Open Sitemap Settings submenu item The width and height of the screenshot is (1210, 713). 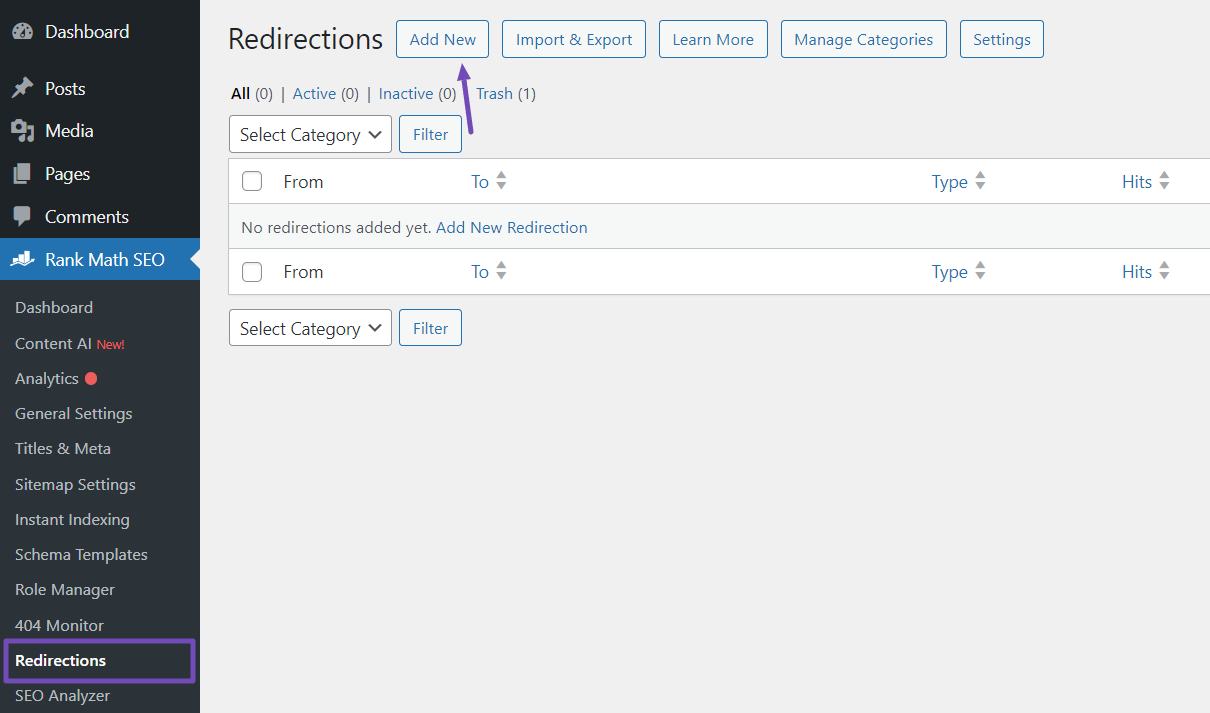click(75, 485)
